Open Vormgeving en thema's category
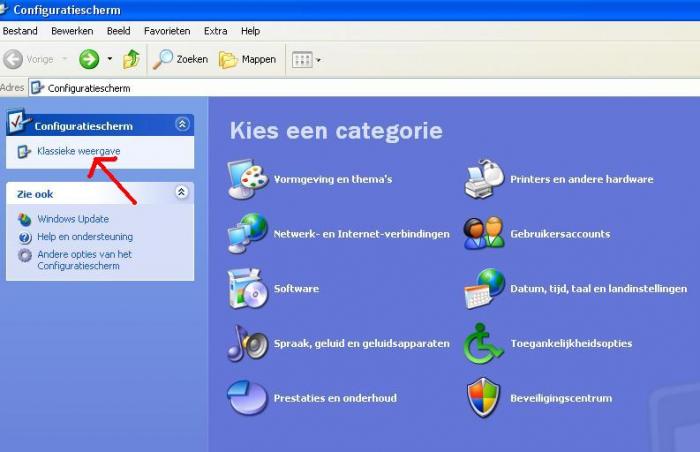700x452 pixels. [333, 179]
